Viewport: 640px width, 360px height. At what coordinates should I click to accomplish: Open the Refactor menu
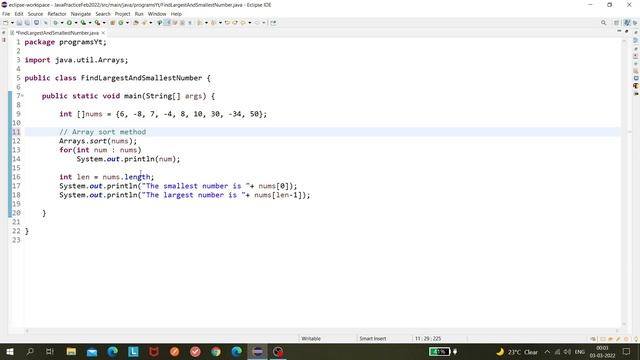point(57,14)
